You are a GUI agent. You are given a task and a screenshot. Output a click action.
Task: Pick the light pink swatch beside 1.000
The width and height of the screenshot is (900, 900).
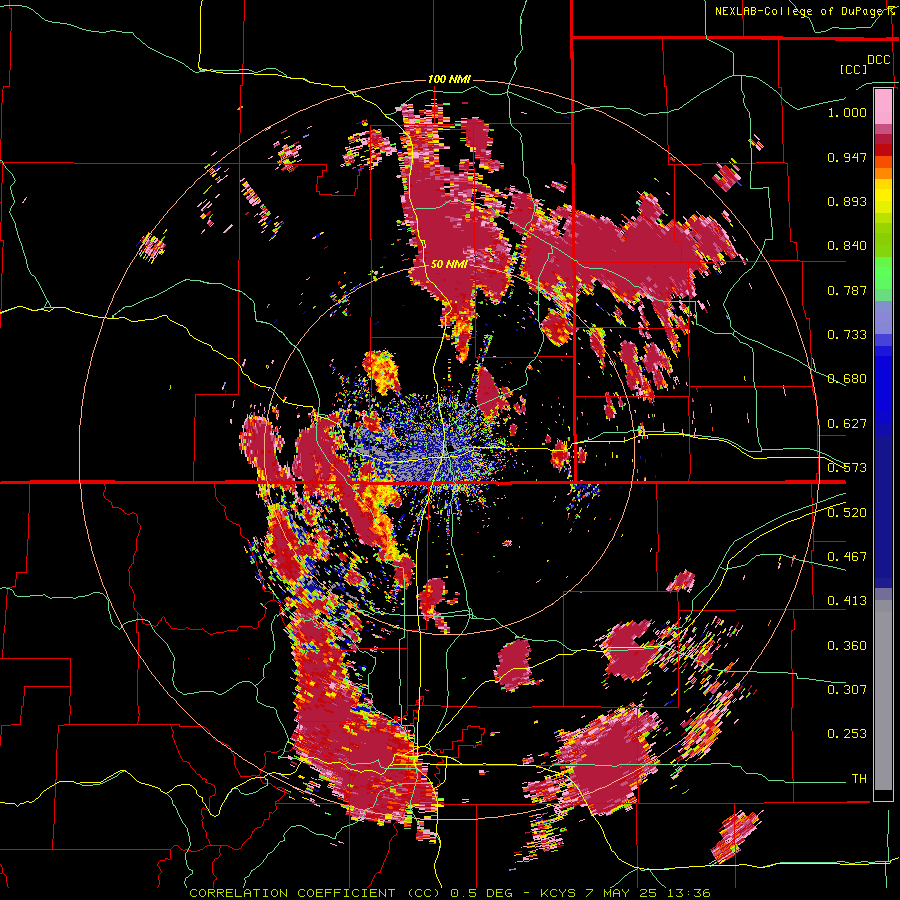point(883,107)
